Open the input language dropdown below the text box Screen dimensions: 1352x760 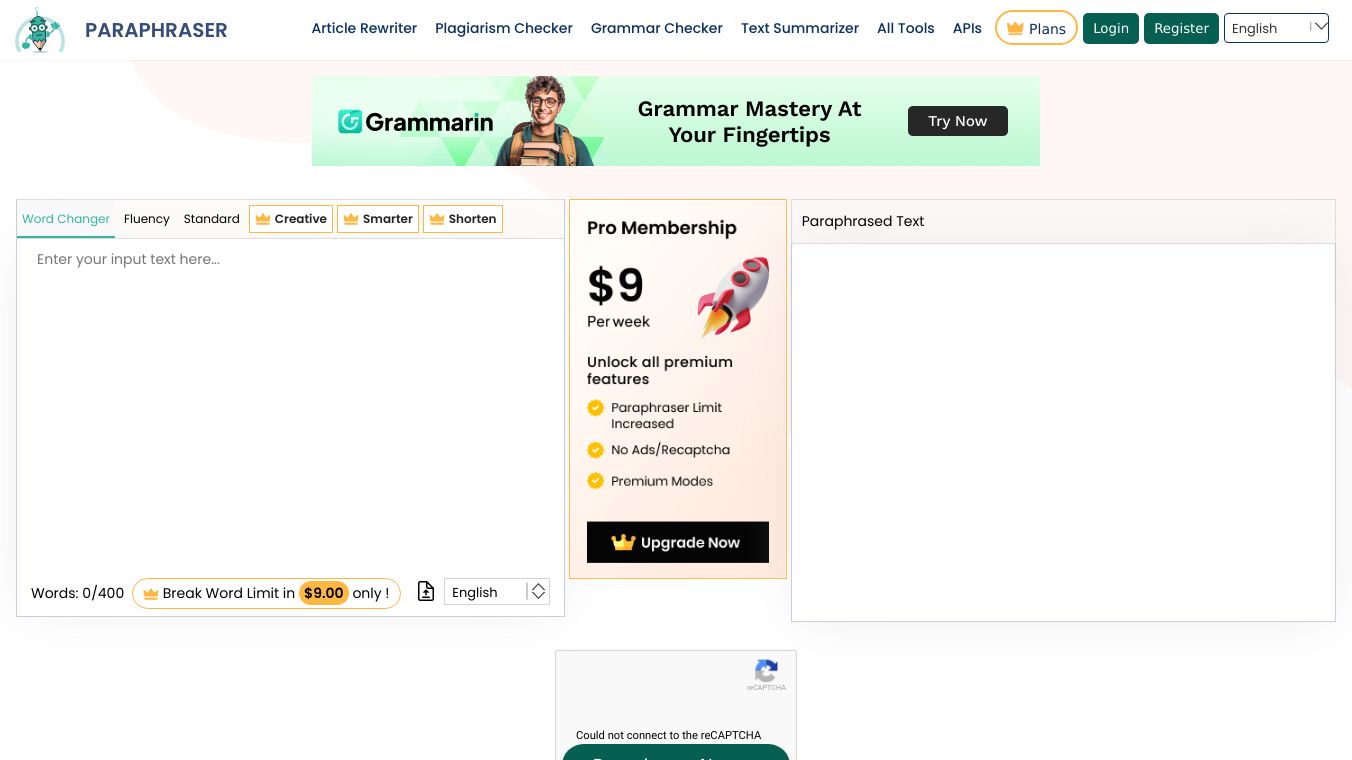click(x=497, y=592)
